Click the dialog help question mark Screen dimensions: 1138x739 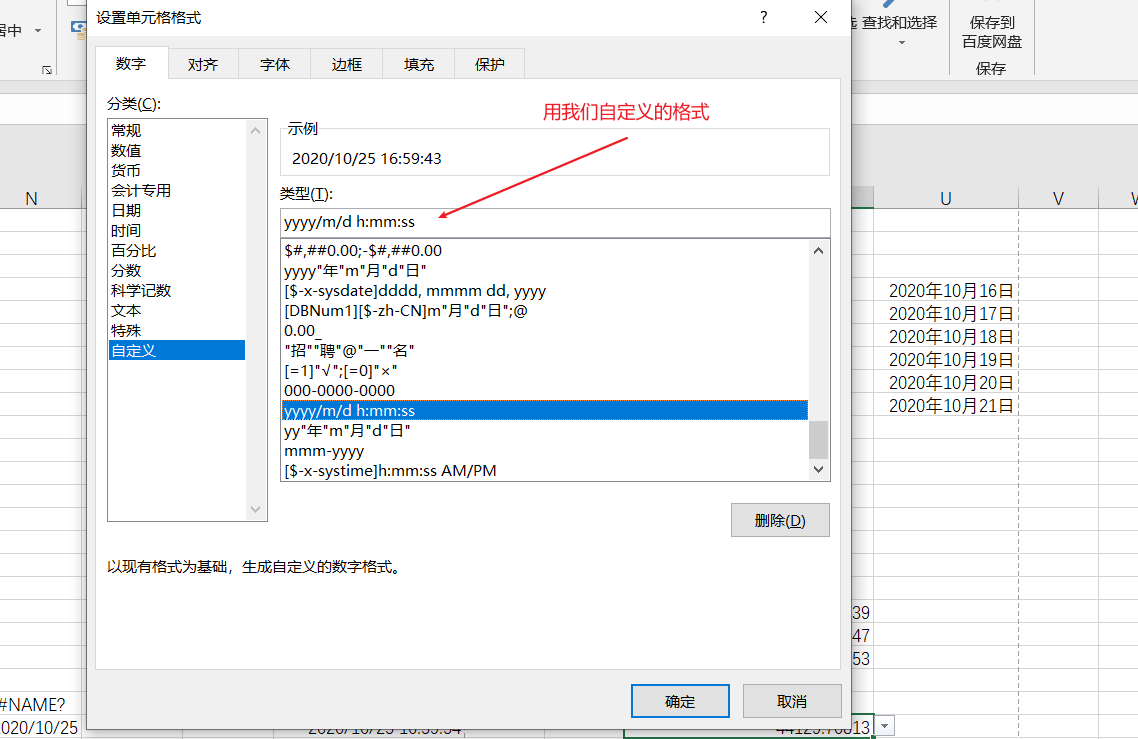pos(764,17)
